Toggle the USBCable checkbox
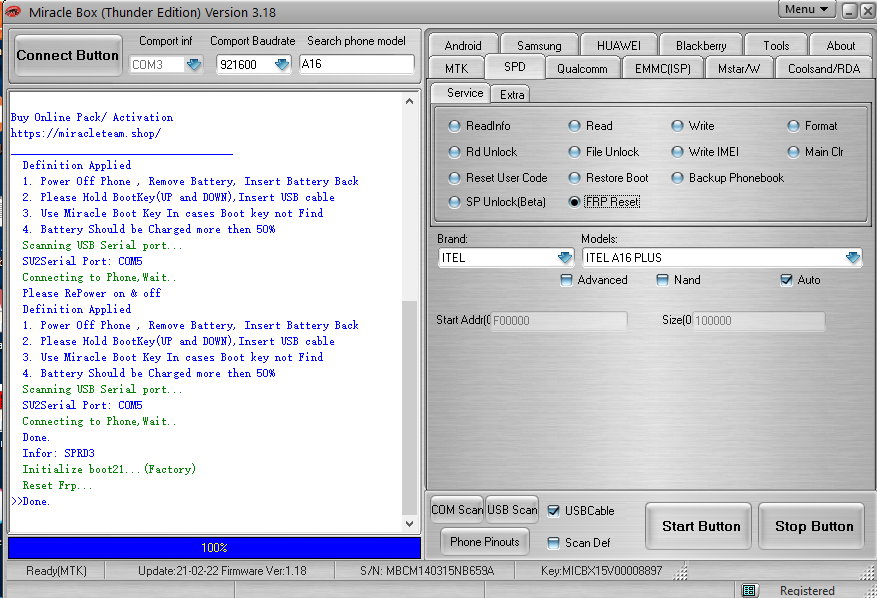 [x=553, y=511]
